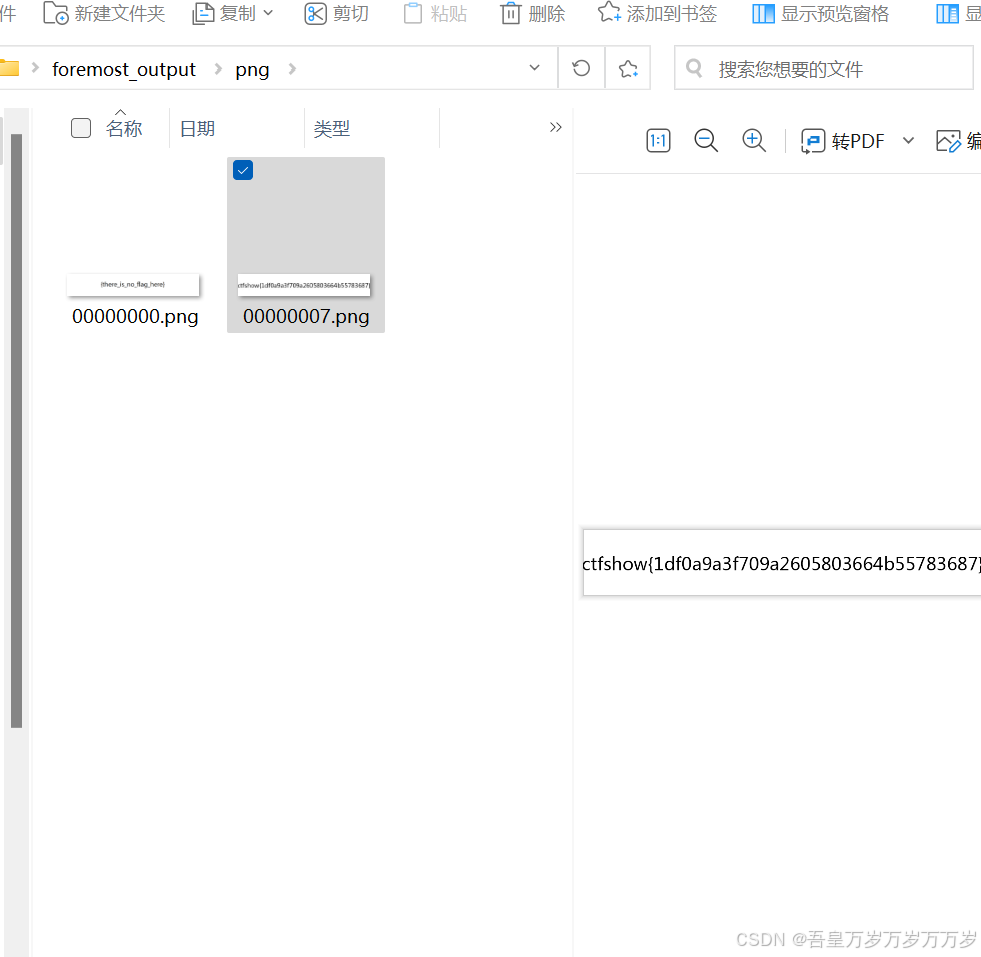Click the vertical scrollbar in the left pane

pyautogui.click(x=16, y=430)
